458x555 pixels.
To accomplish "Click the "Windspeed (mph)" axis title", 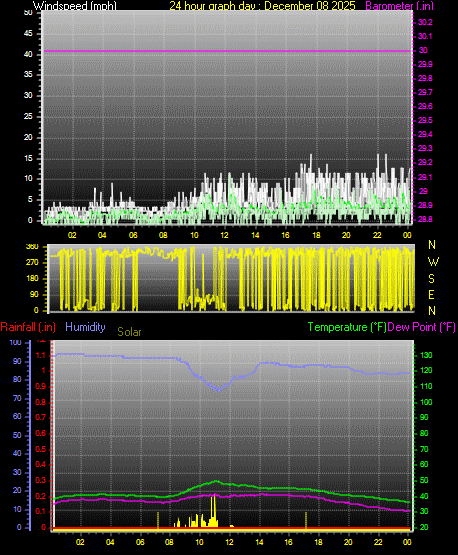I will [x=75, y=6].
